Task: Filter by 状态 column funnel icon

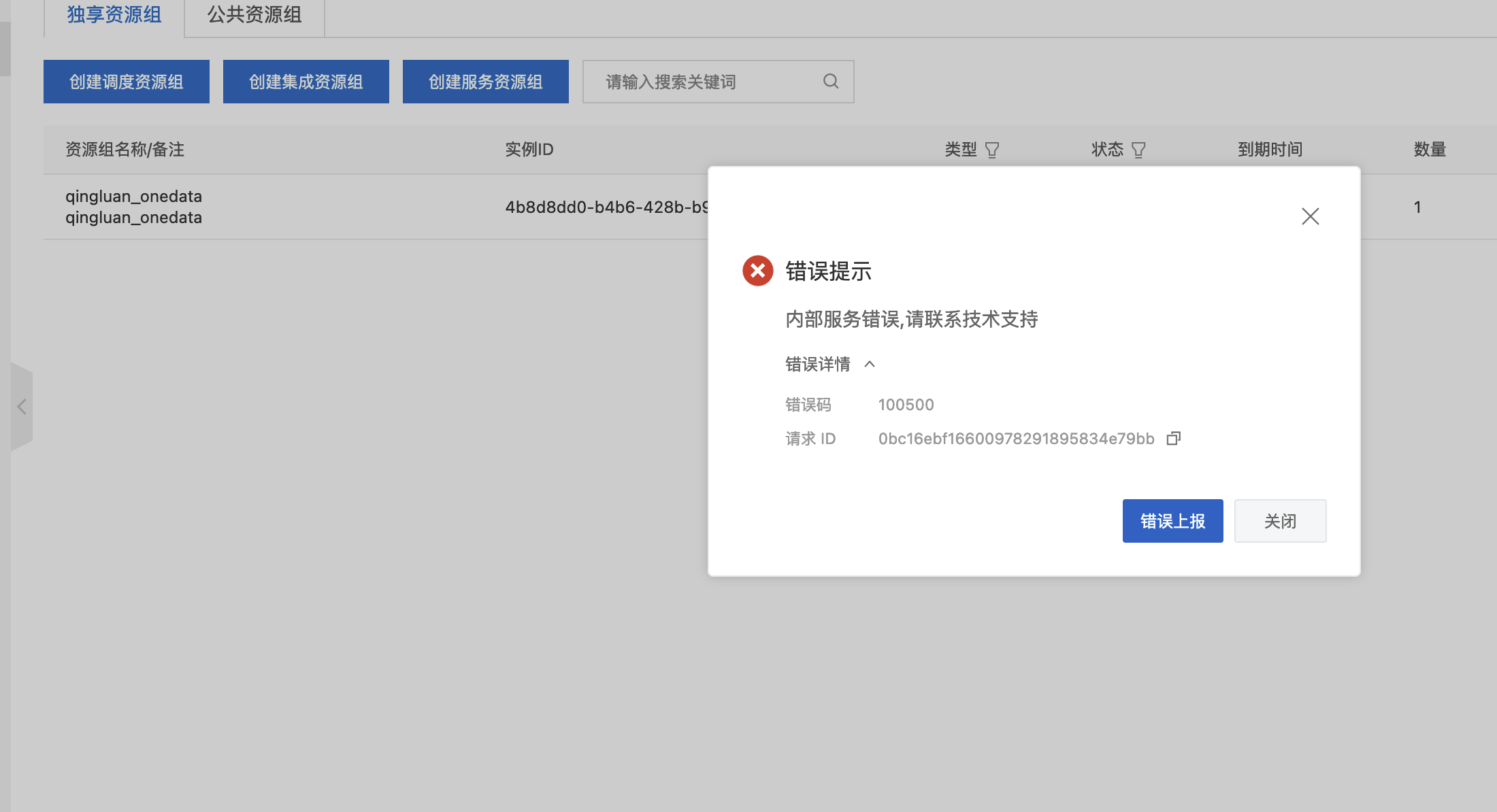Action: (1138, 150)
